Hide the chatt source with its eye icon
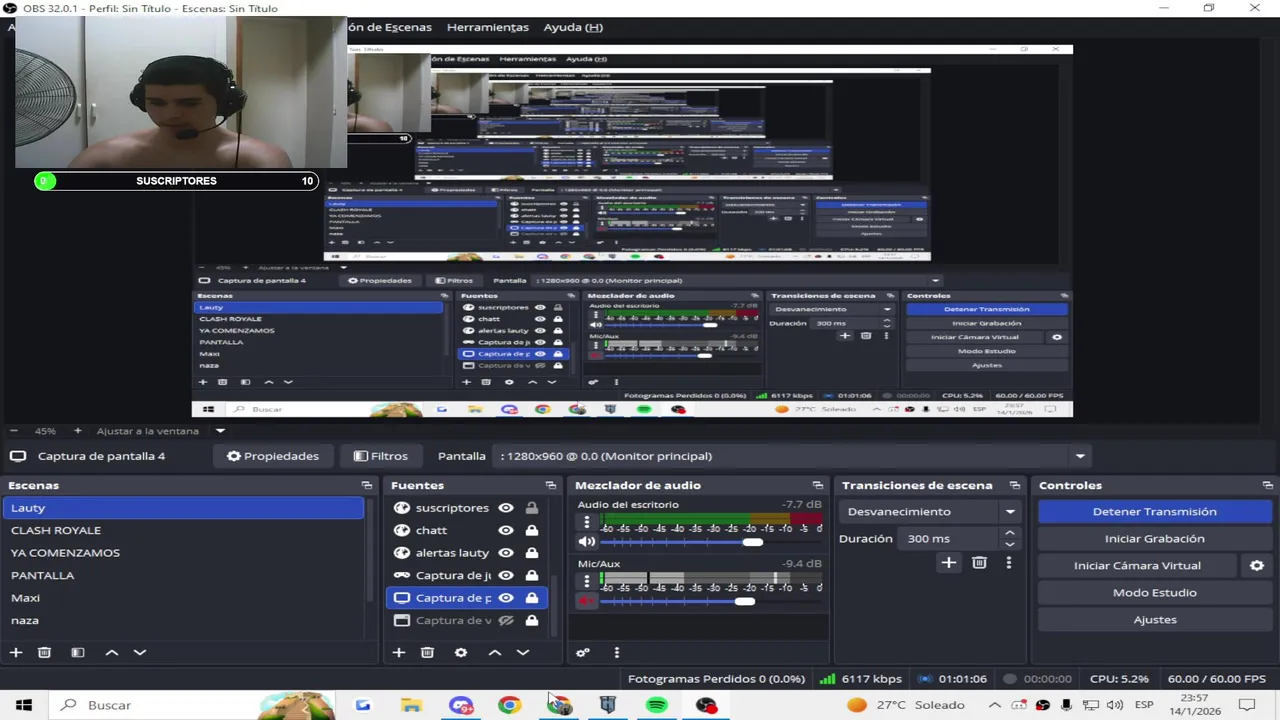This screenshot has width=1280, height=720. (506, 530)
